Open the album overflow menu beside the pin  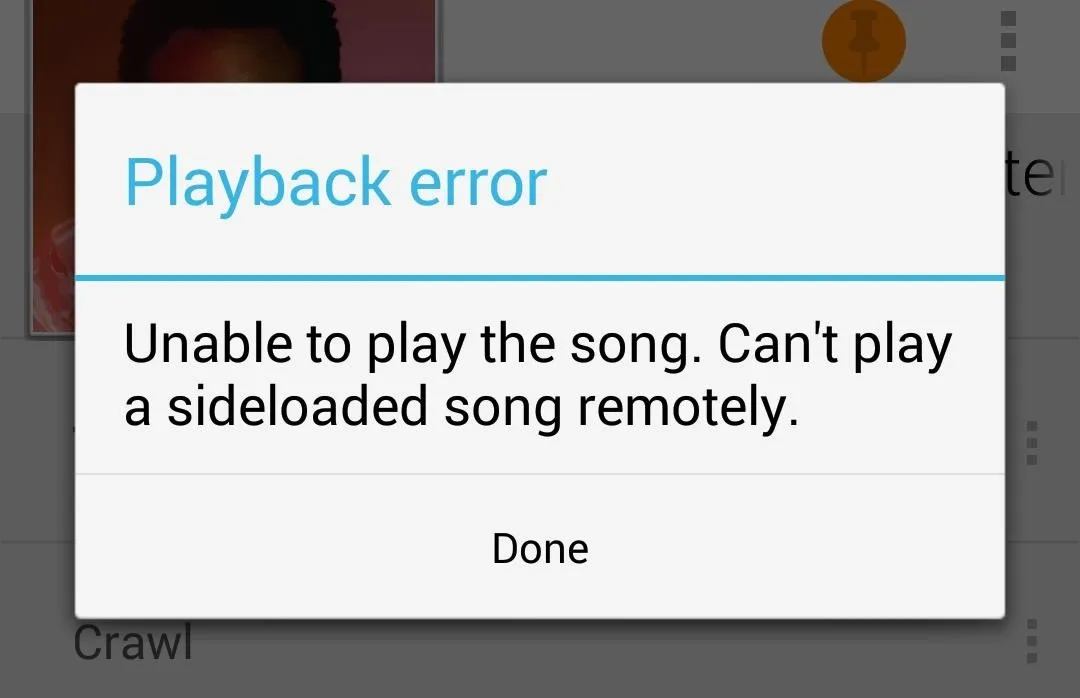1008,41
